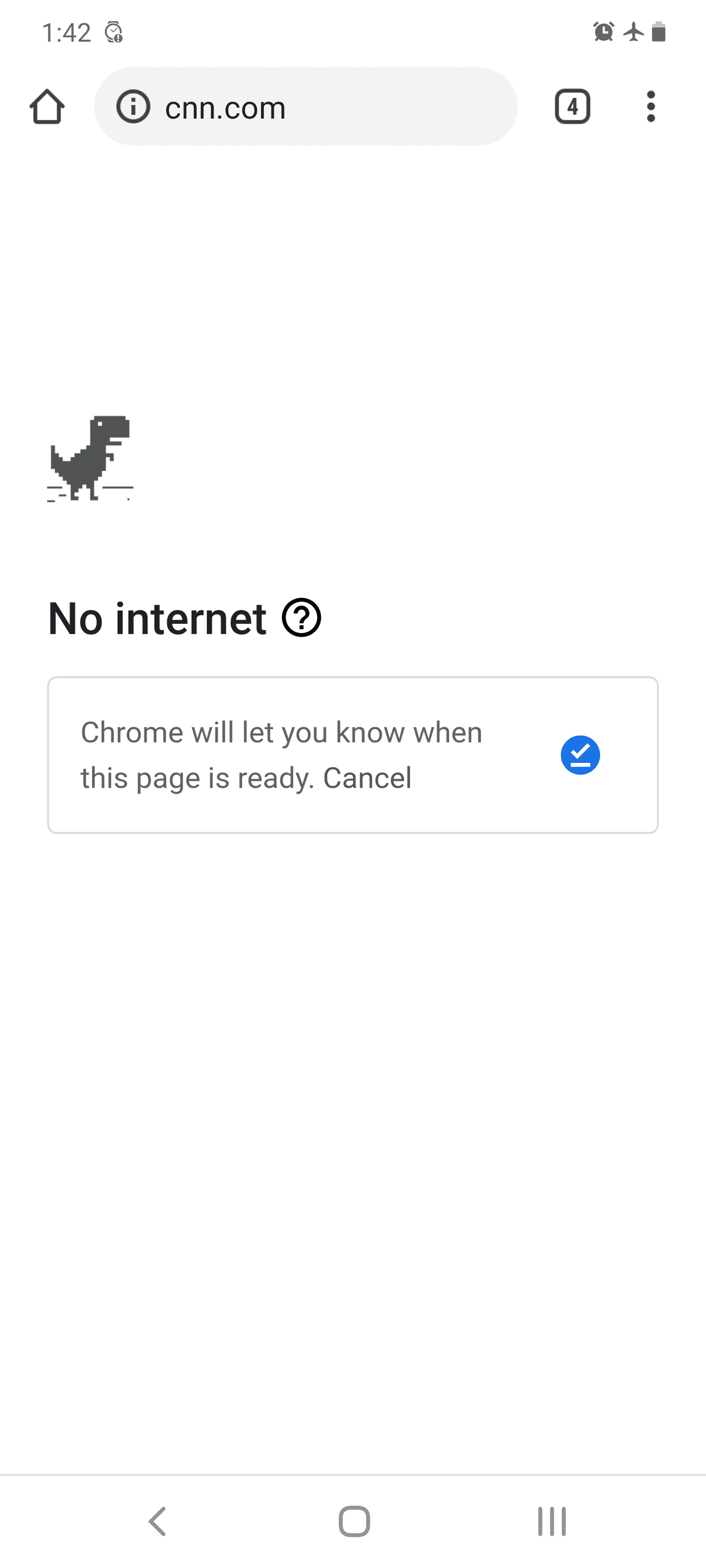Tap the Android back navigation button
Viewport: 706px width, 1568px height.
(157, 1521)
